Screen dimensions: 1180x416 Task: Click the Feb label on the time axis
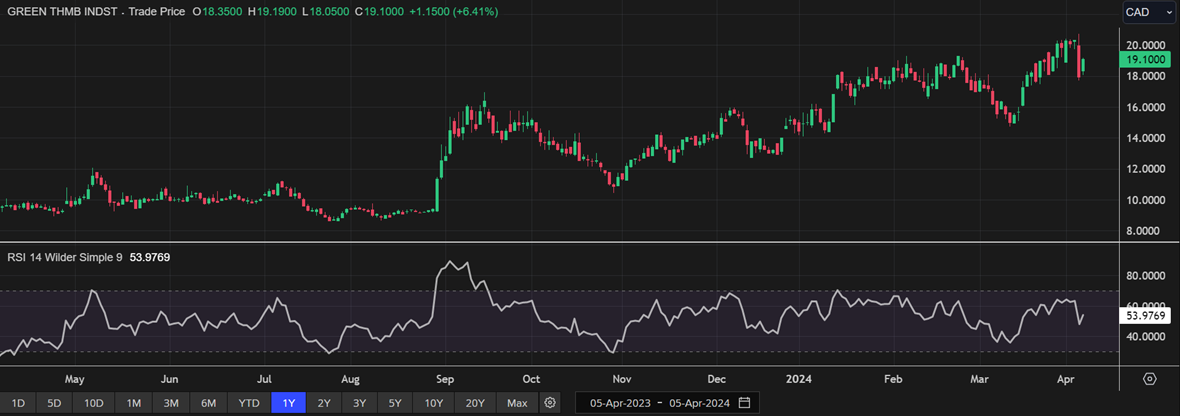(x=893, y=378)
